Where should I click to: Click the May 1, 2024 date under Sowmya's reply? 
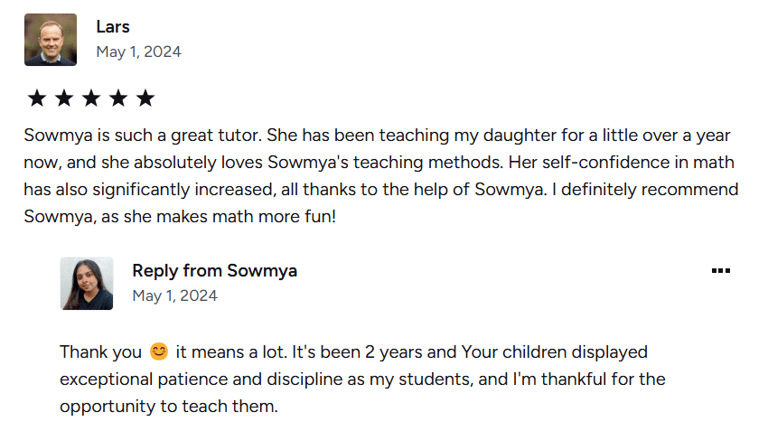(175, 296)
